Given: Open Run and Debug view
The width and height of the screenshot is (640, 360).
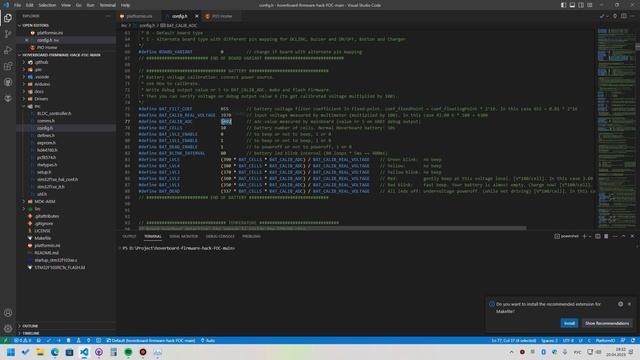Looking at the screenshot, I should [8, 50].
